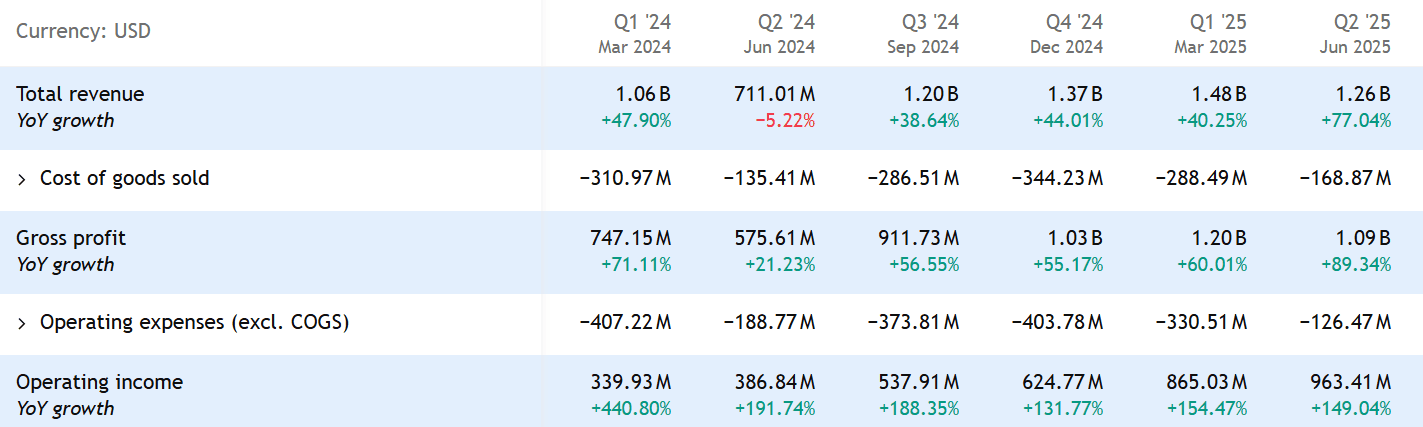
Task: Select the Q1 '24 column header
Action: [635, 33]
